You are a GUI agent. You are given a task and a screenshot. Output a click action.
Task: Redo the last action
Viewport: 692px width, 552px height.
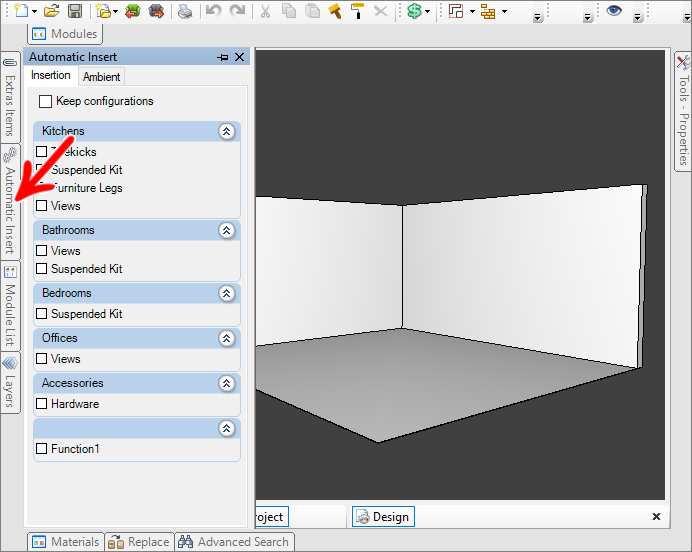pos(237,11)
